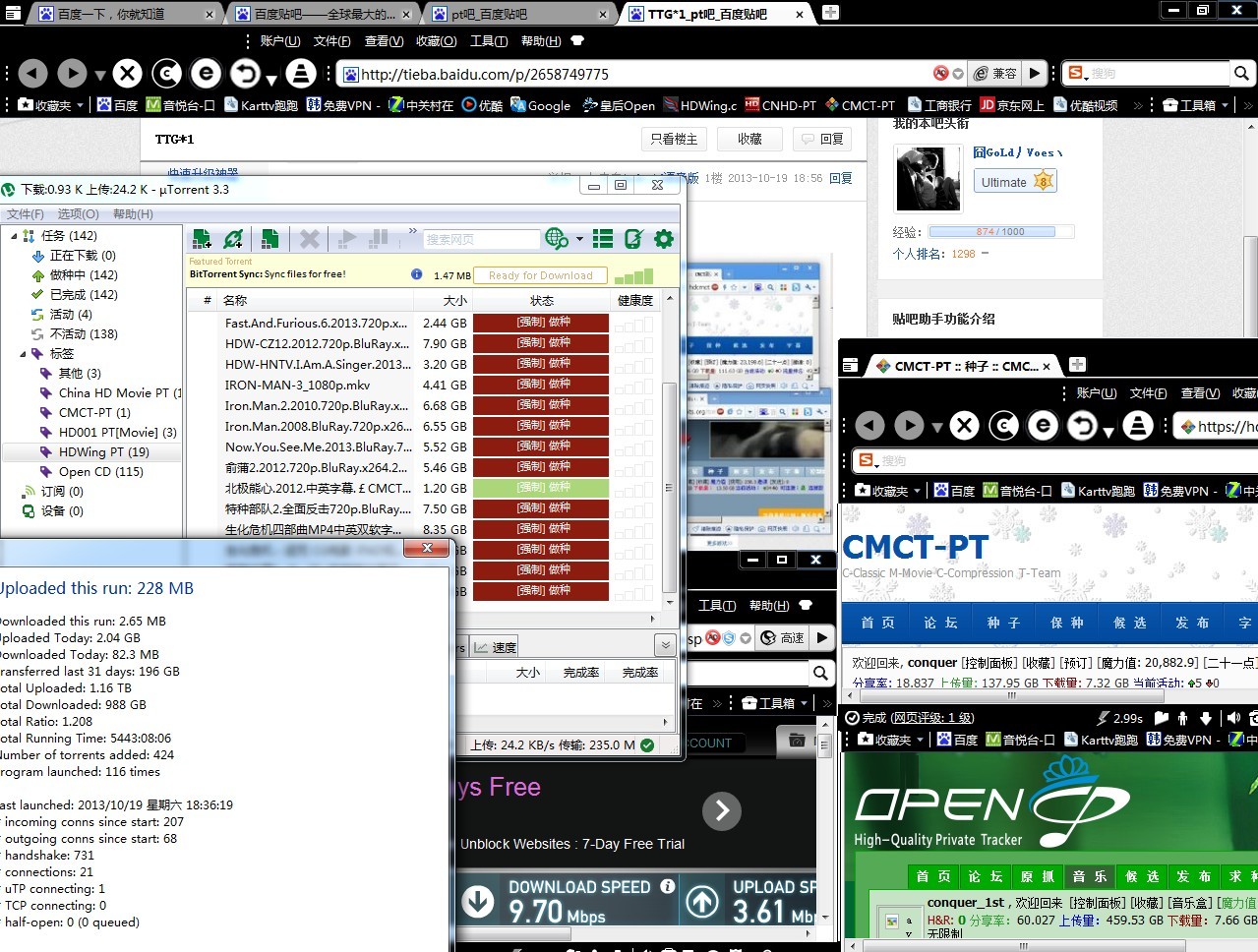Open µTorrent Preferences gear icon
This screenshot has width=1258, height=952.
point(664,238)
